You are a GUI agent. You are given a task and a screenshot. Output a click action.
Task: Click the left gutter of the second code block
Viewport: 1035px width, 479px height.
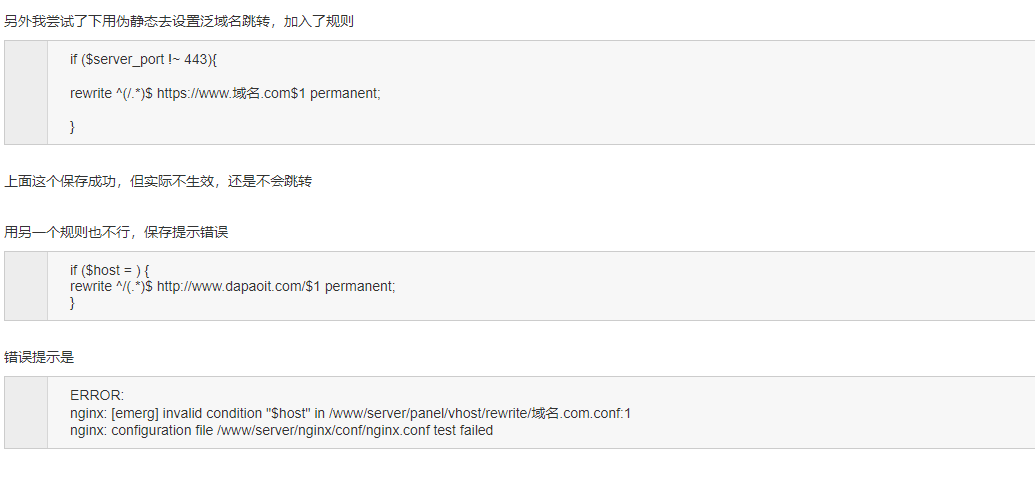point(26,286)
